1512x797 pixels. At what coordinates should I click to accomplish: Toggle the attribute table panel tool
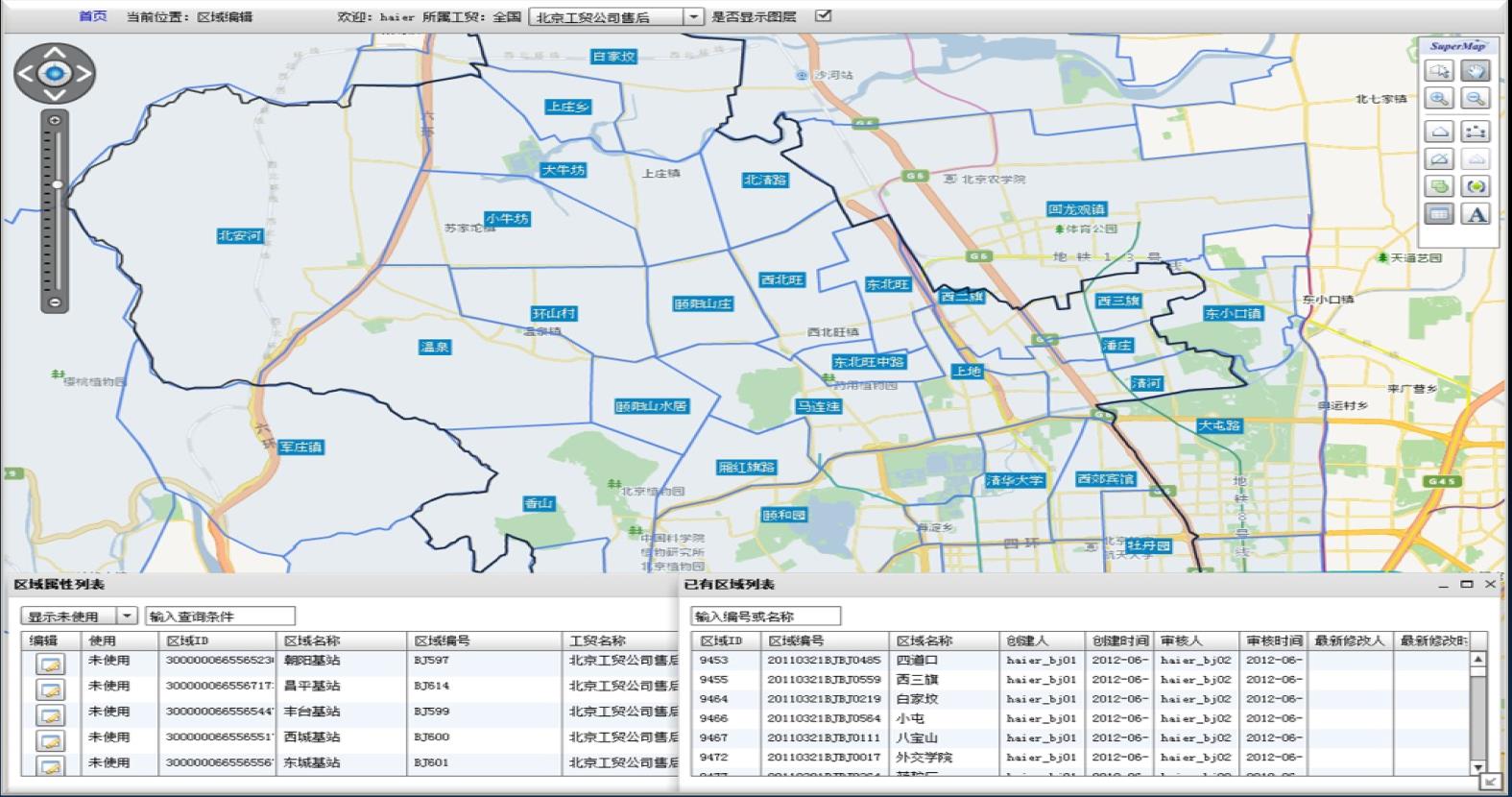click(1439, 214)
